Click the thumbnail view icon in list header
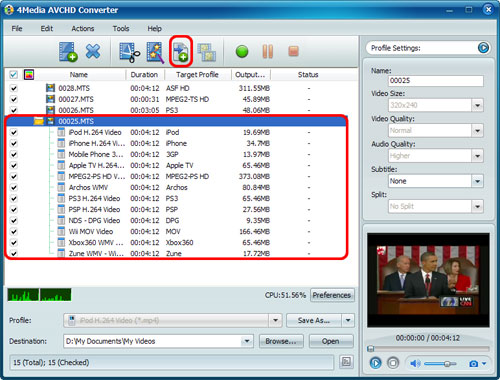This screenshot has width=500, height=380. 29,75
